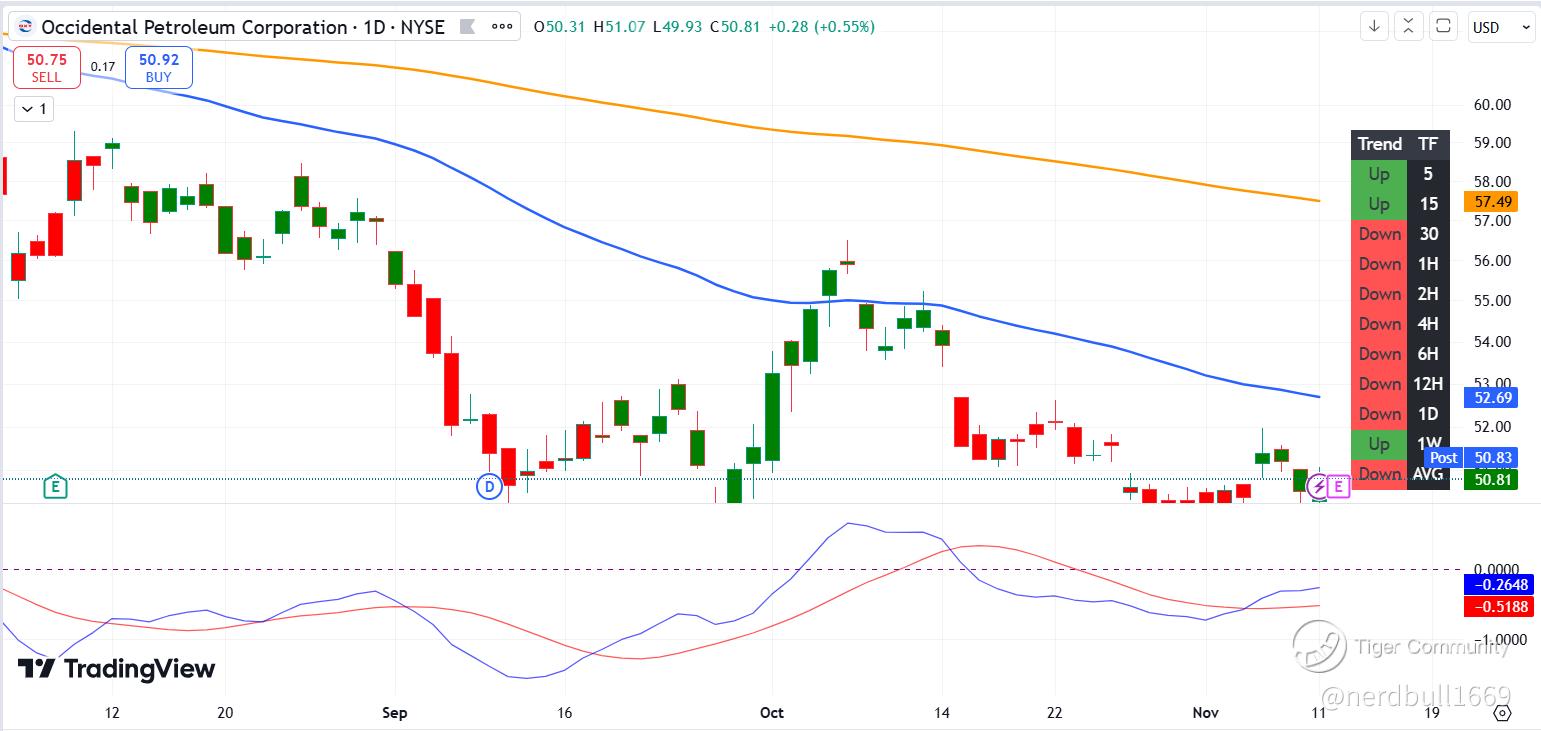The image size is (1541, 731).
Task: Open the USD currency dropdown
Action: click(x=1501, y=27)
